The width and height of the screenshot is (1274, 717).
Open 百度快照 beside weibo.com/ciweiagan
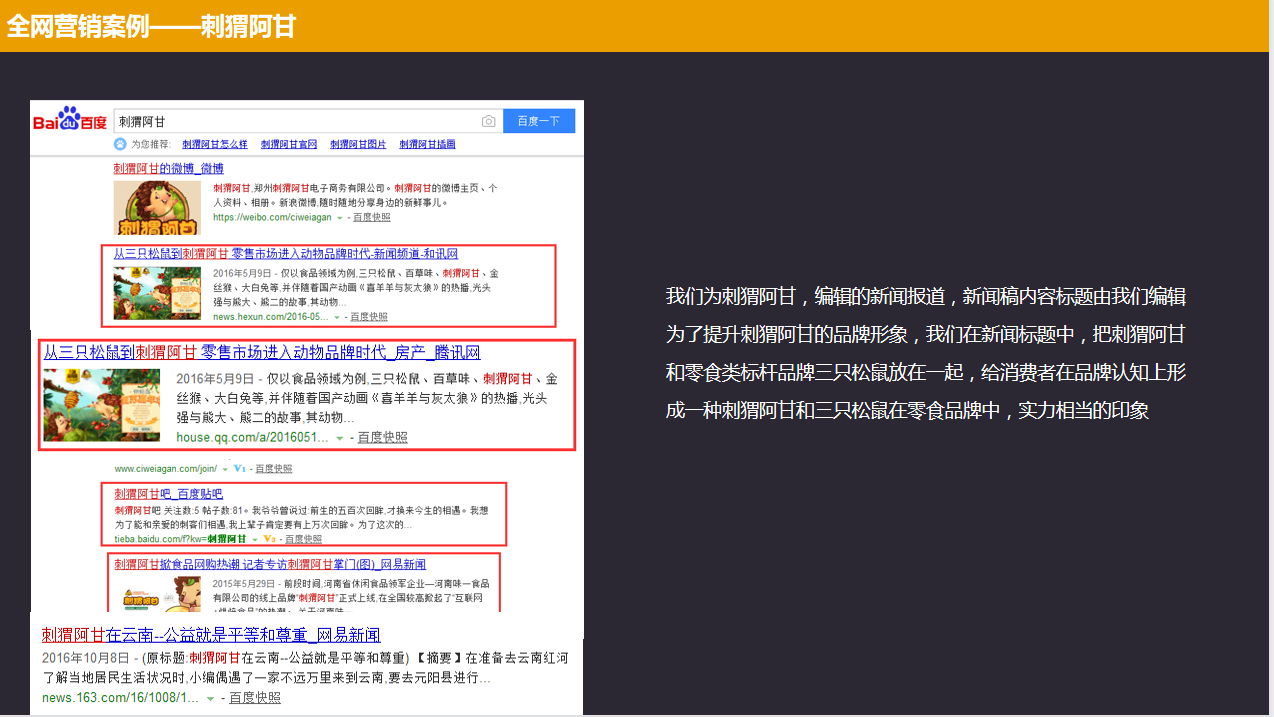pyautogui.click(x=371, y=217)
